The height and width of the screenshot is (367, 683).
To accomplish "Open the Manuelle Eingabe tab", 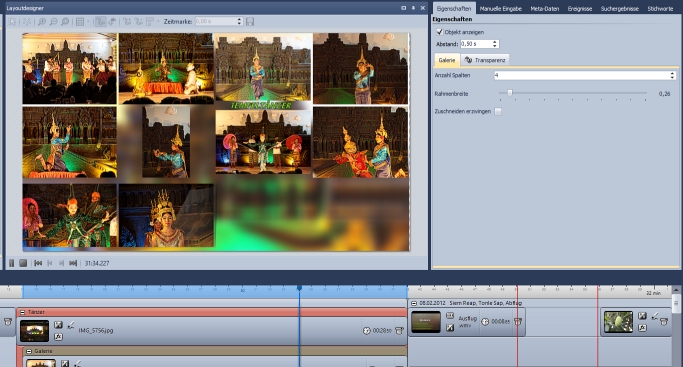I will 500,8.
